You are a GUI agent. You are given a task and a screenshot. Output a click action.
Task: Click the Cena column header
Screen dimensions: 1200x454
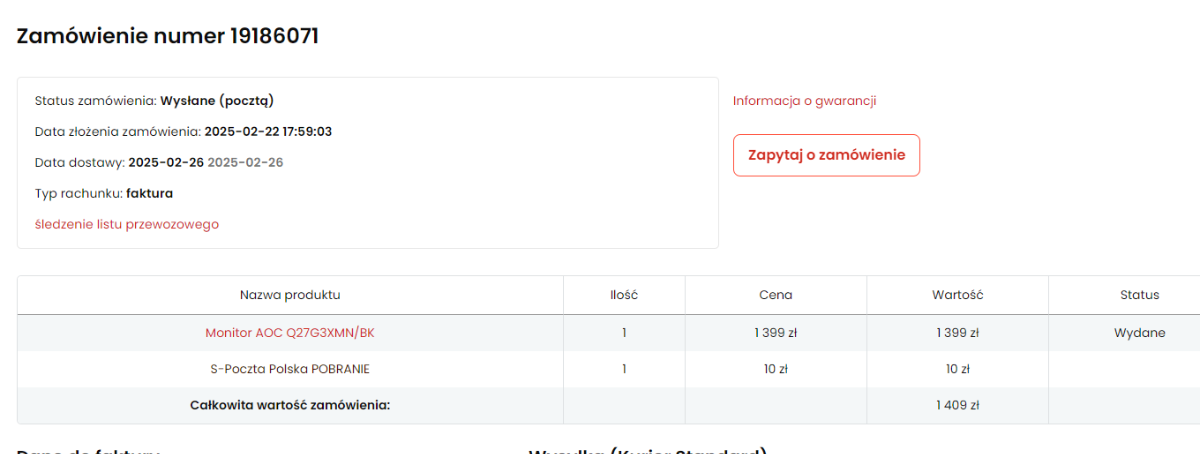[775, 295]
